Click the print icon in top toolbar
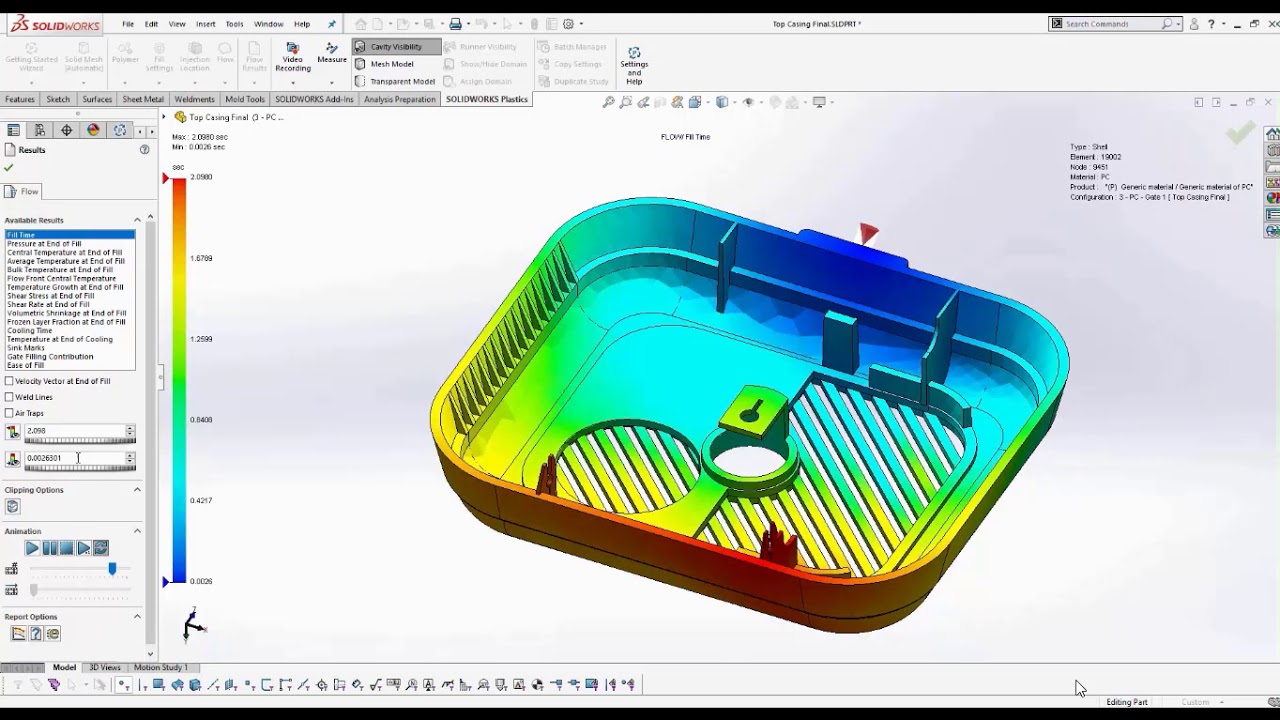 click(x=455, y=24)
